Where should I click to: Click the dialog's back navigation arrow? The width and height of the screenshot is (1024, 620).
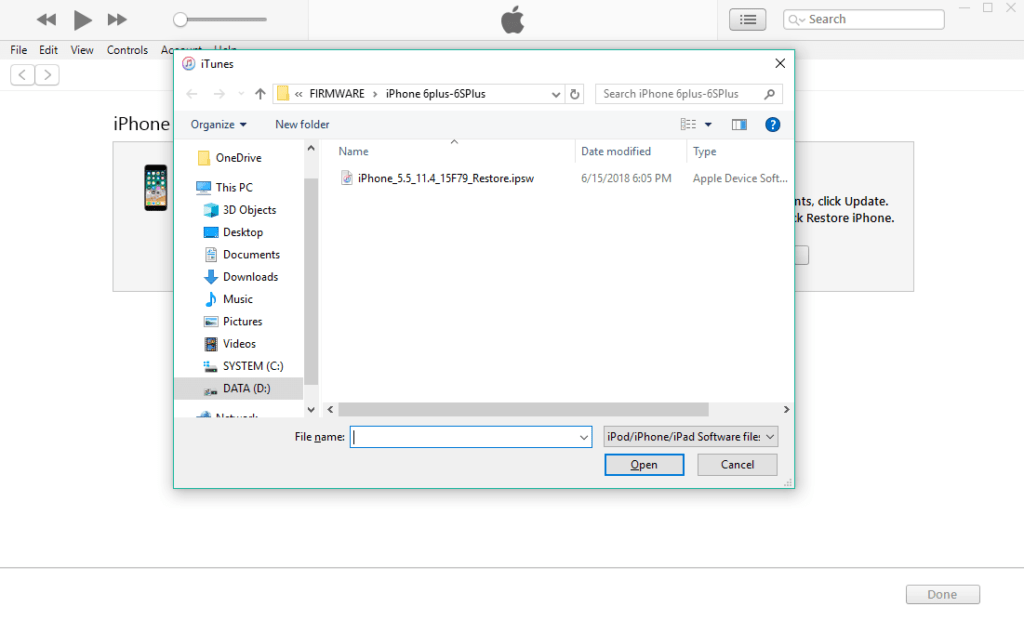191,94
